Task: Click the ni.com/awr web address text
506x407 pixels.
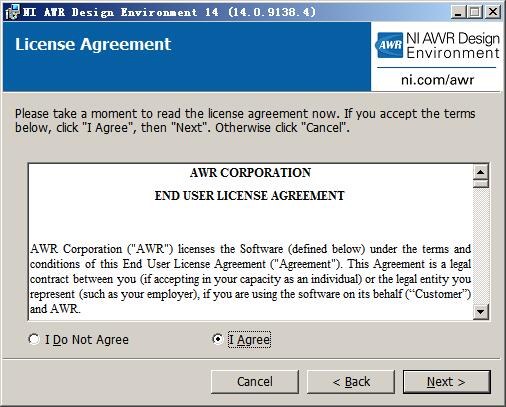Action: tap(437, 80)
